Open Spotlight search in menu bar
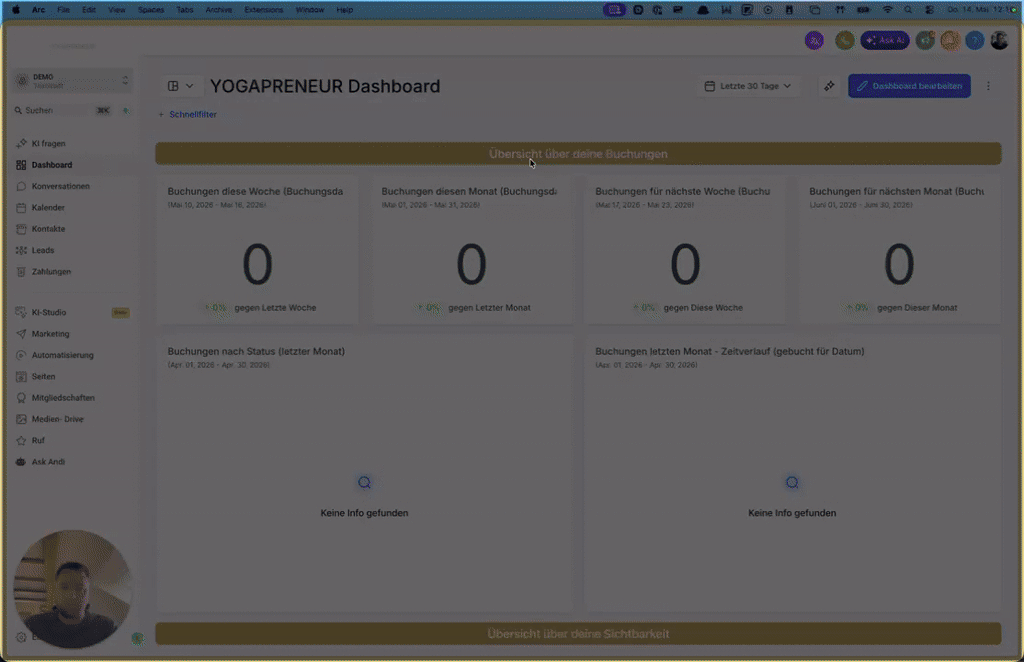 908,10
